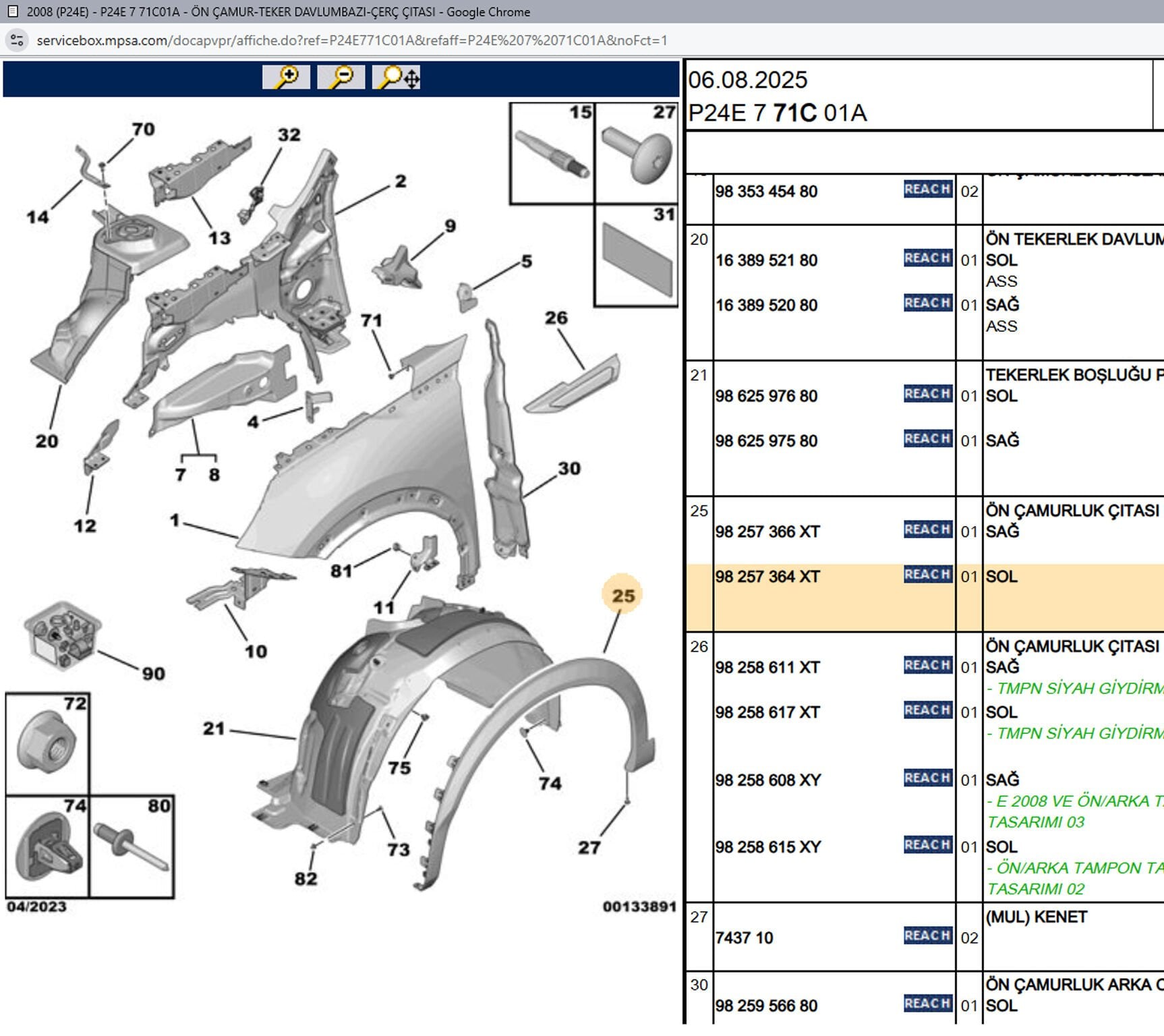Select callout 2 on the diagram
Screen dimensions: 1164x1036
(x=401, y=181)
